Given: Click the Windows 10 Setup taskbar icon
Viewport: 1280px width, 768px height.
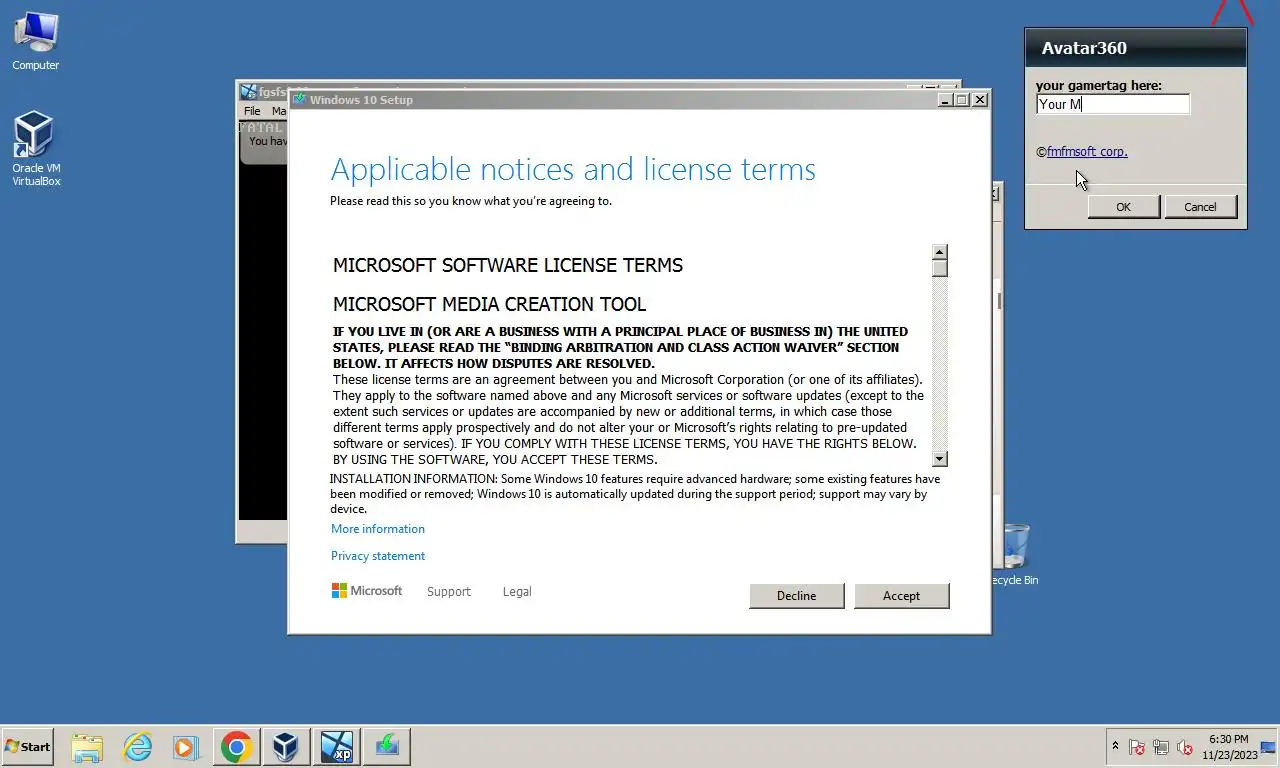Looking at the screenshot, I should [x=386, y=747].
